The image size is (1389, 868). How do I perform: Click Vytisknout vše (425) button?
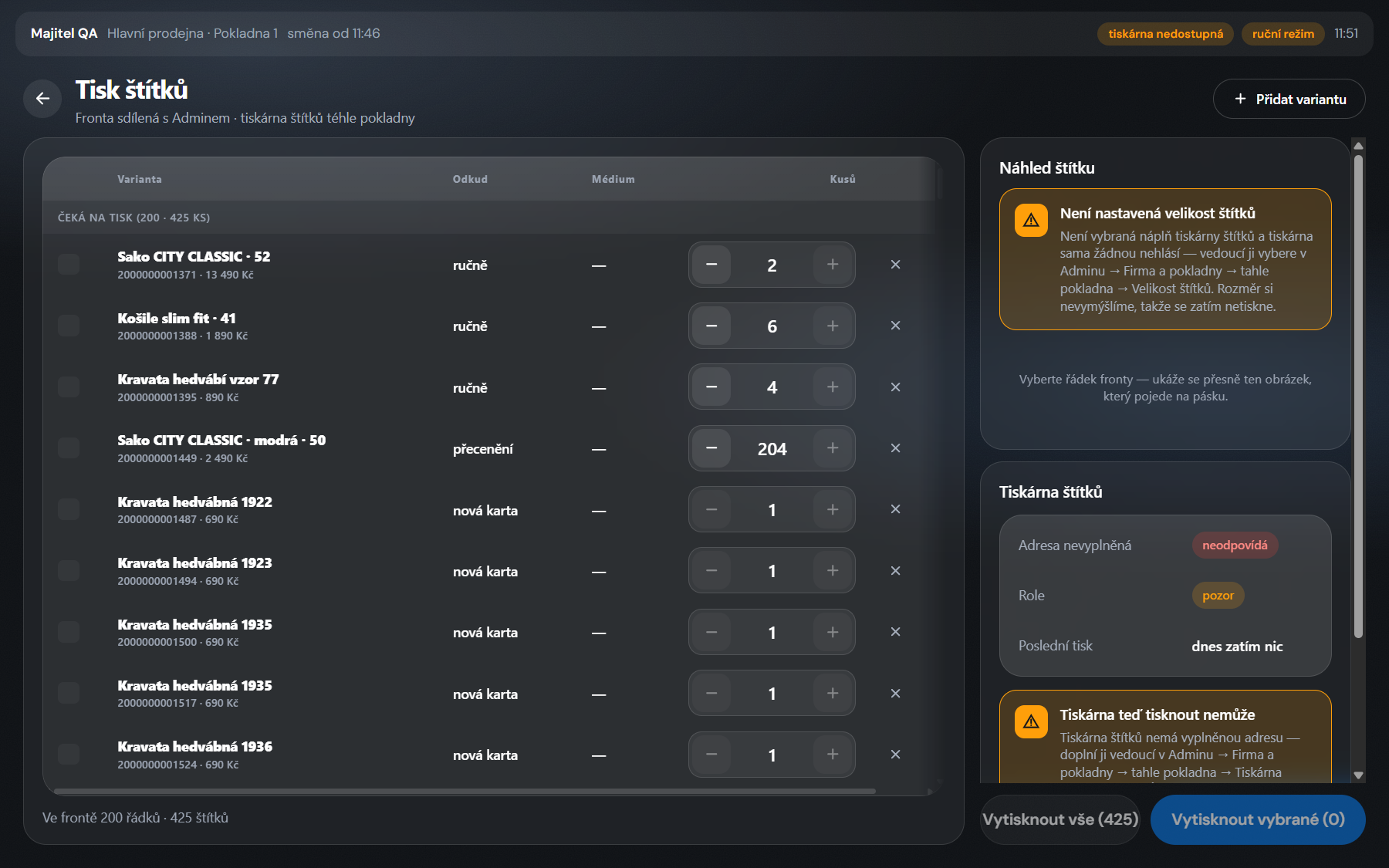tap(1060, 819)
